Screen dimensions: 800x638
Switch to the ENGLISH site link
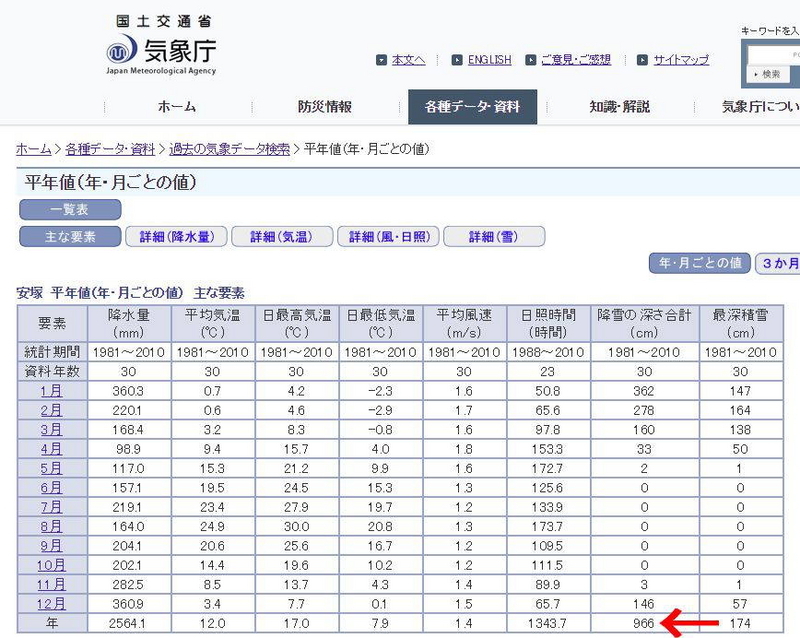pos(489,60)
